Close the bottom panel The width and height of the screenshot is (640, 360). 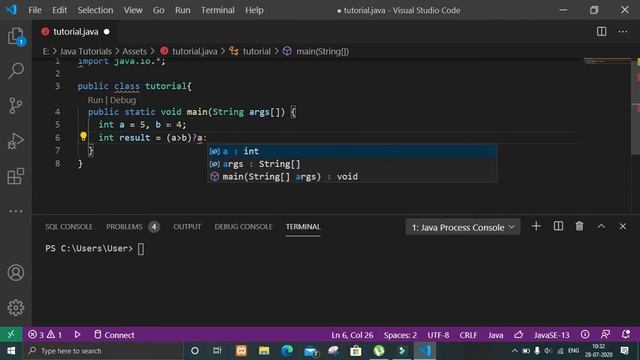622,226
